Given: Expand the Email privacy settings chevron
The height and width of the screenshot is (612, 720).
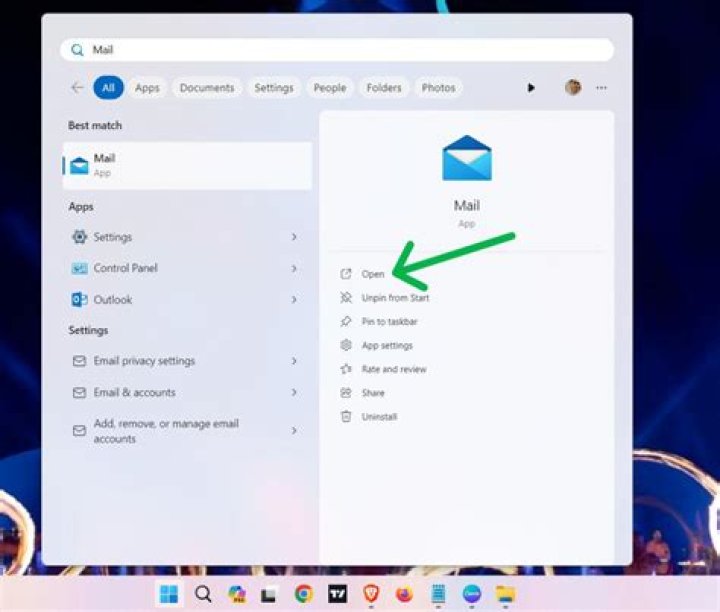Looking at the screenshot, I should point(294,361).
